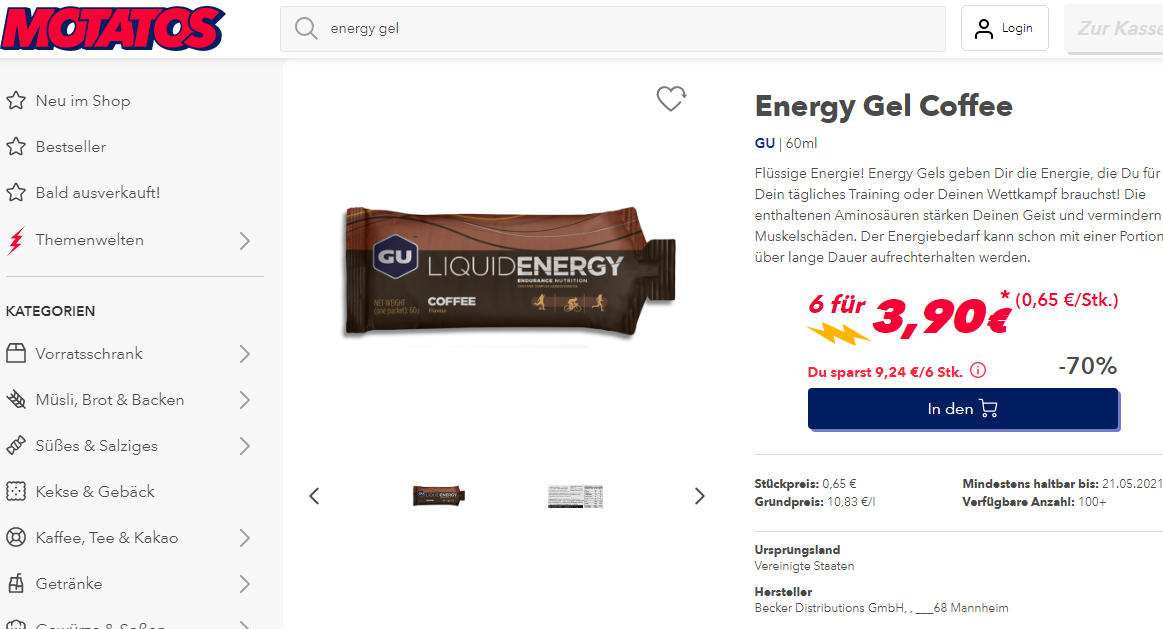Expand the Themenwelten submenu
This screenshot has width=1163, height=629.
[x=245, y=240]
